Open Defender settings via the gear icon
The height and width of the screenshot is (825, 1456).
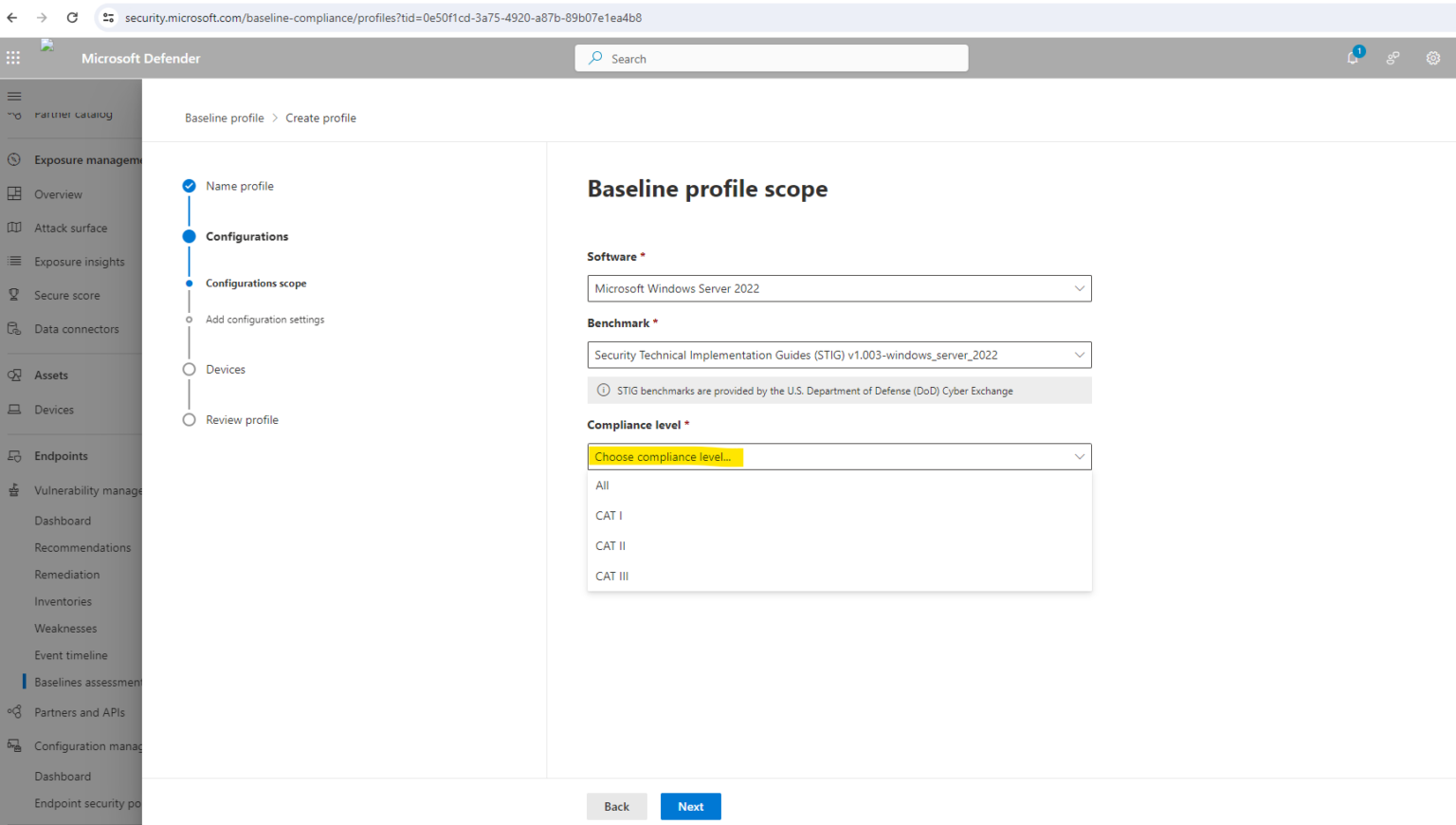[x=1433, y=58]
